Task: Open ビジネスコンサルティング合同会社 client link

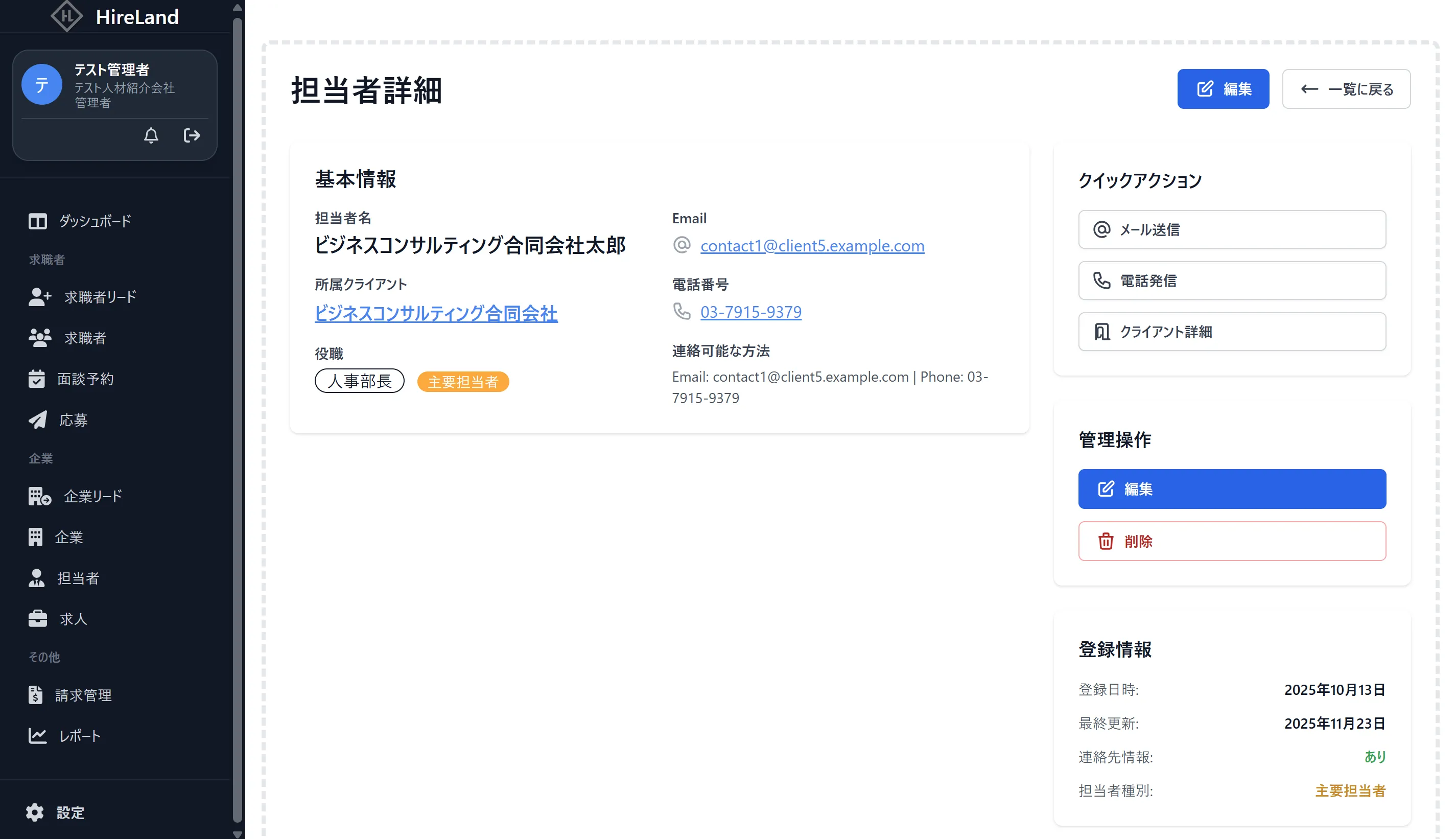Action: point(436,313)
